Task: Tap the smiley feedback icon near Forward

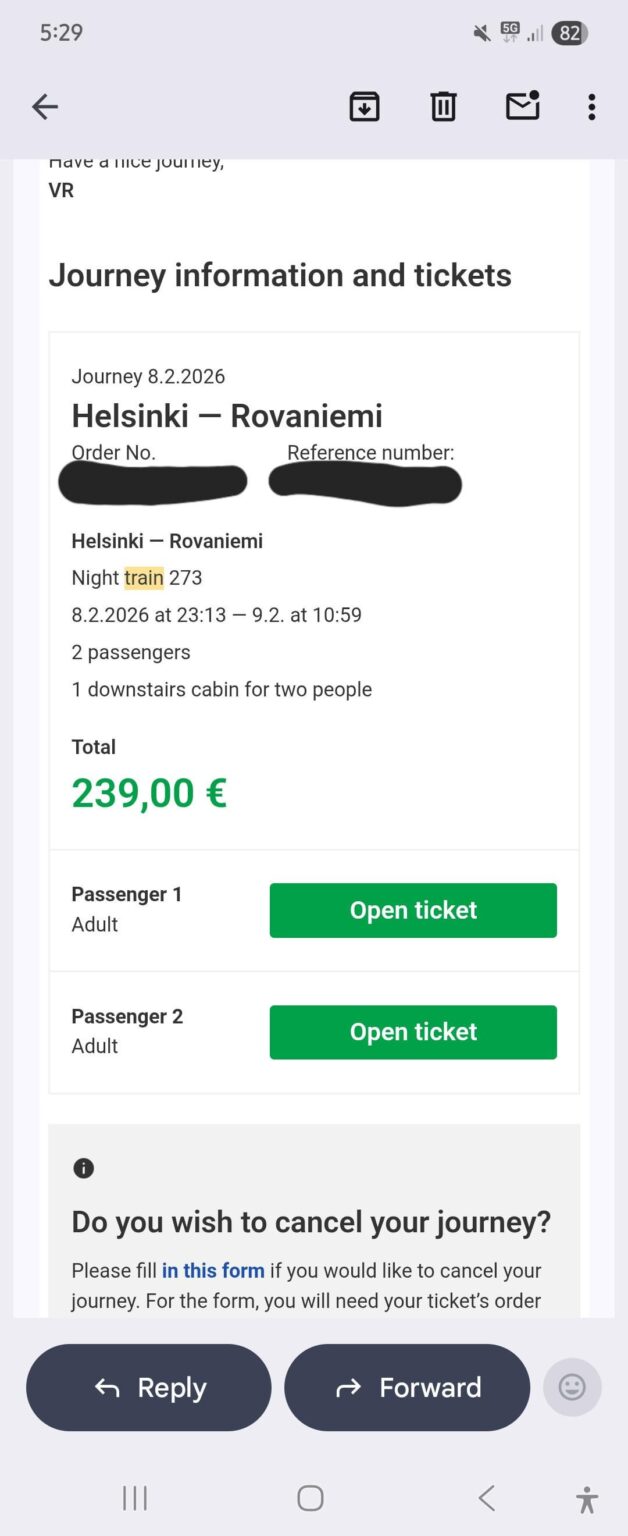Action: point(572,1387)
